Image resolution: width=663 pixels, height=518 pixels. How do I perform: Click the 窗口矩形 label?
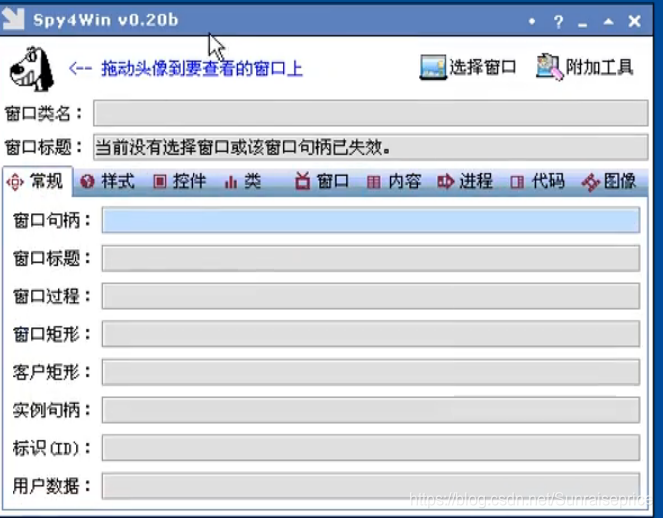point(52,334)
